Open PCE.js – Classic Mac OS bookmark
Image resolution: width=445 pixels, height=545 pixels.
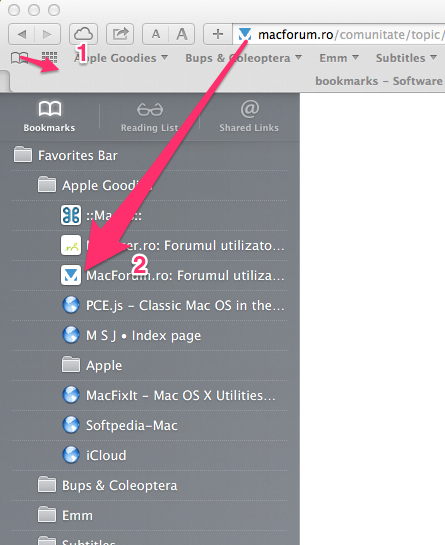(149, 306)
